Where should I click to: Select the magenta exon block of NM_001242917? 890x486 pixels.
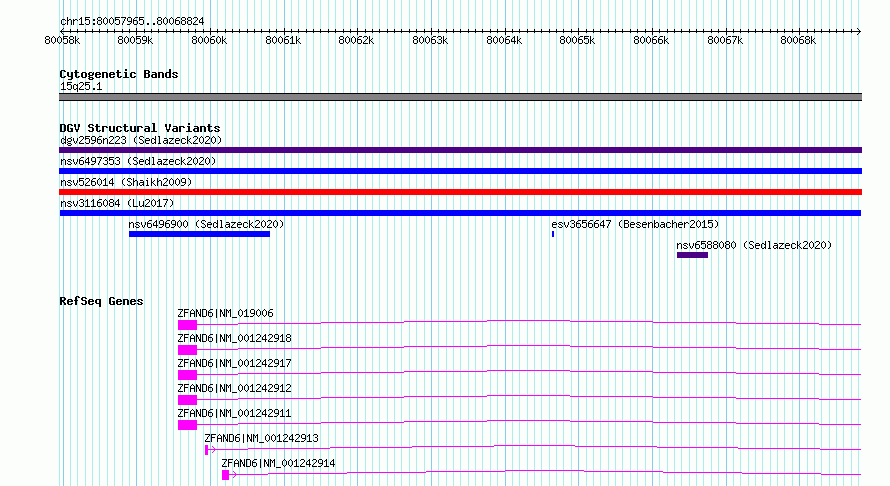point(187,375)
